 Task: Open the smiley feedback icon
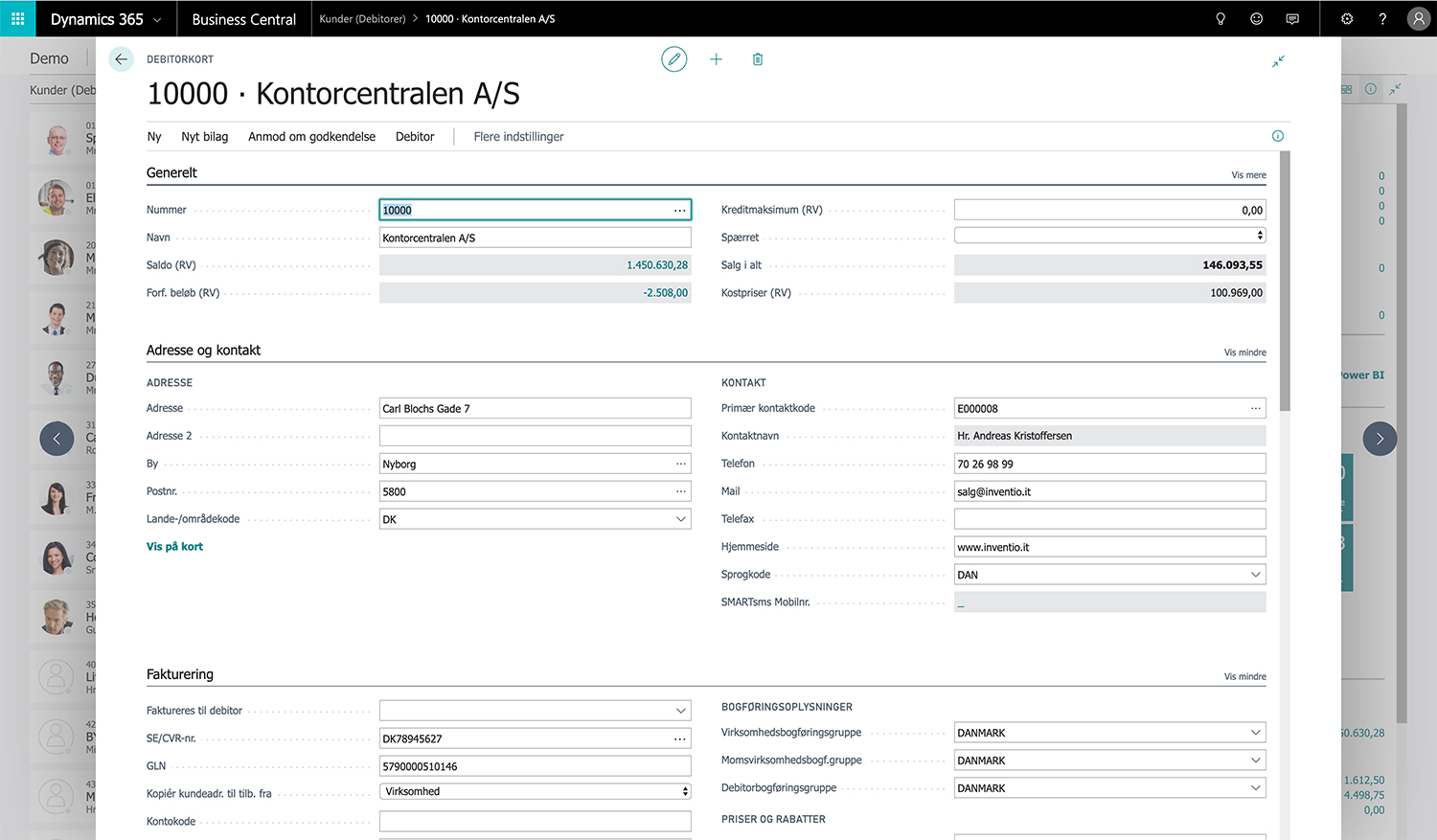coord(1256,19)
